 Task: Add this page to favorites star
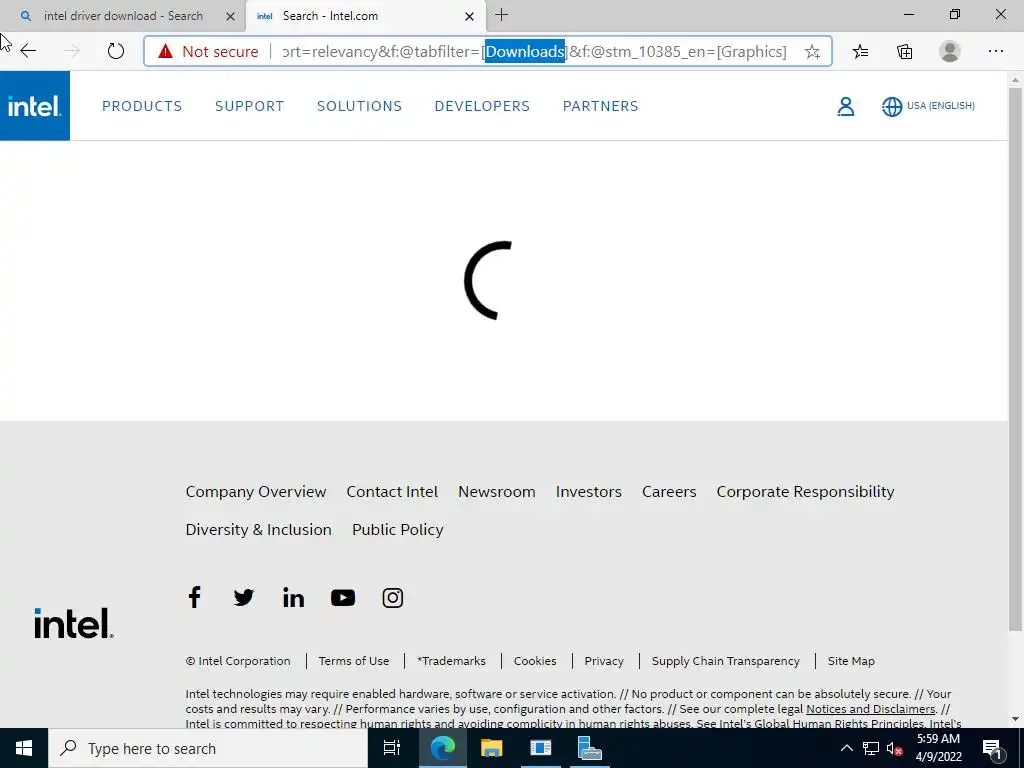pyautogui.click(x=812, y=52)
